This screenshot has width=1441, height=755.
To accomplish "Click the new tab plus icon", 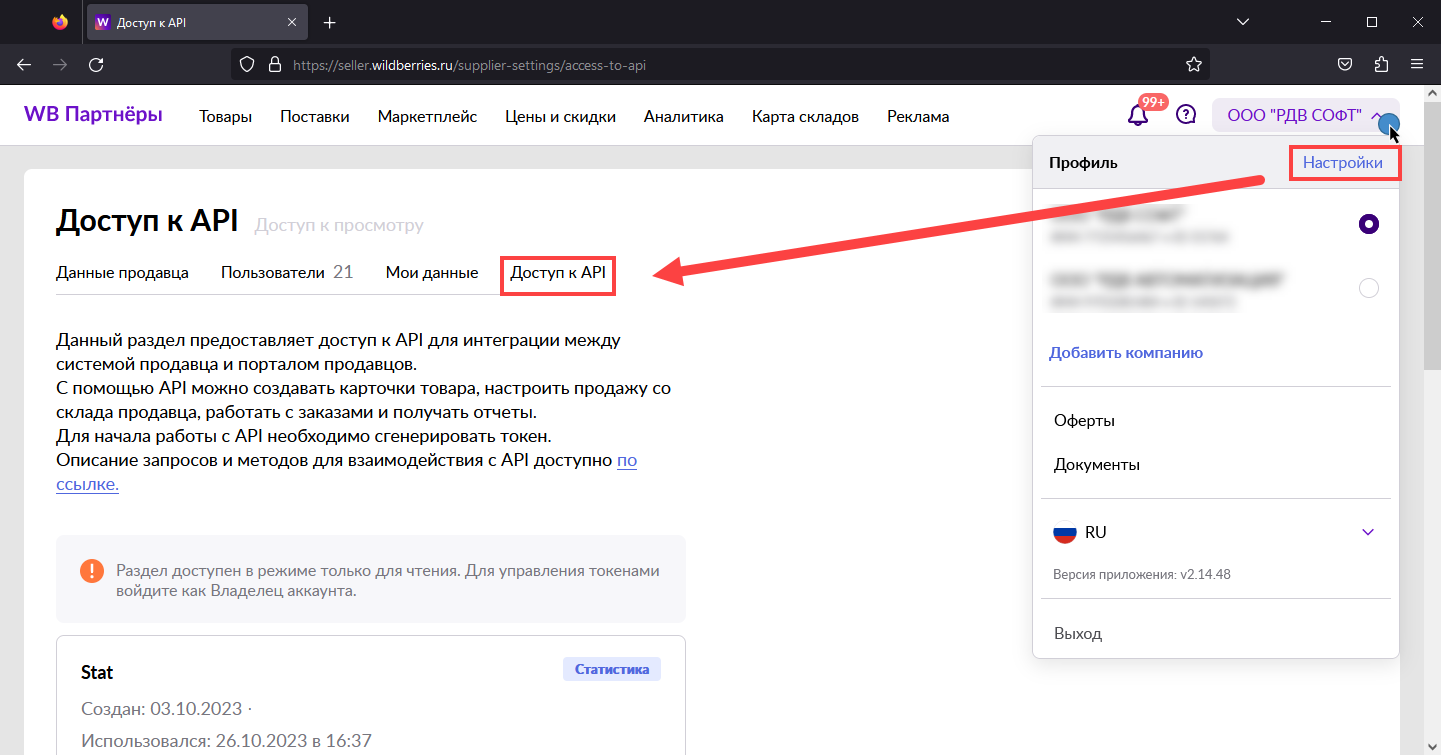I will click(330, 22).
